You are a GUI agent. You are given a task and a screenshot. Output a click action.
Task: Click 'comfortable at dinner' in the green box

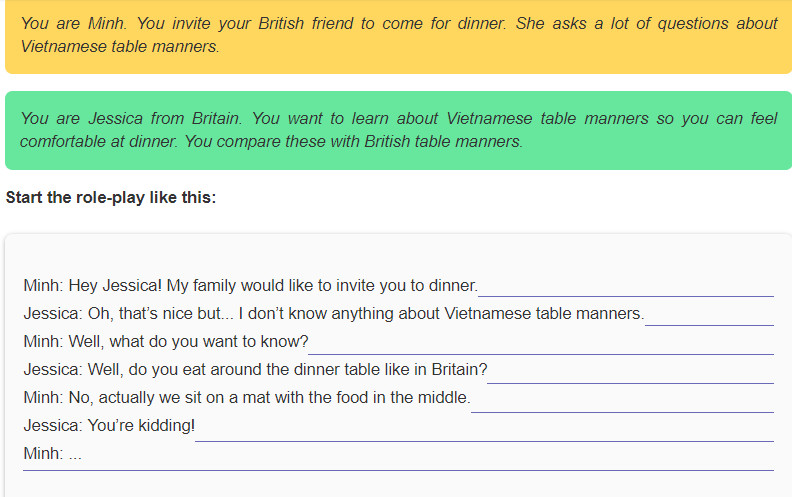click(98, 141)
